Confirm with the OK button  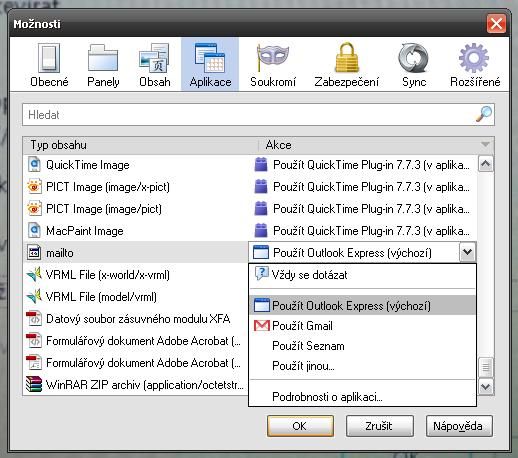coord(300,426)
